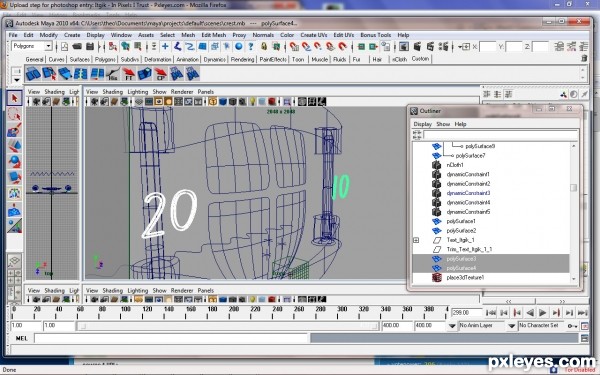The height and width of the screenshot is (375, 600).
Task: Click the time range slider bar
Action: pyautogui.click(x=228, y=326)
